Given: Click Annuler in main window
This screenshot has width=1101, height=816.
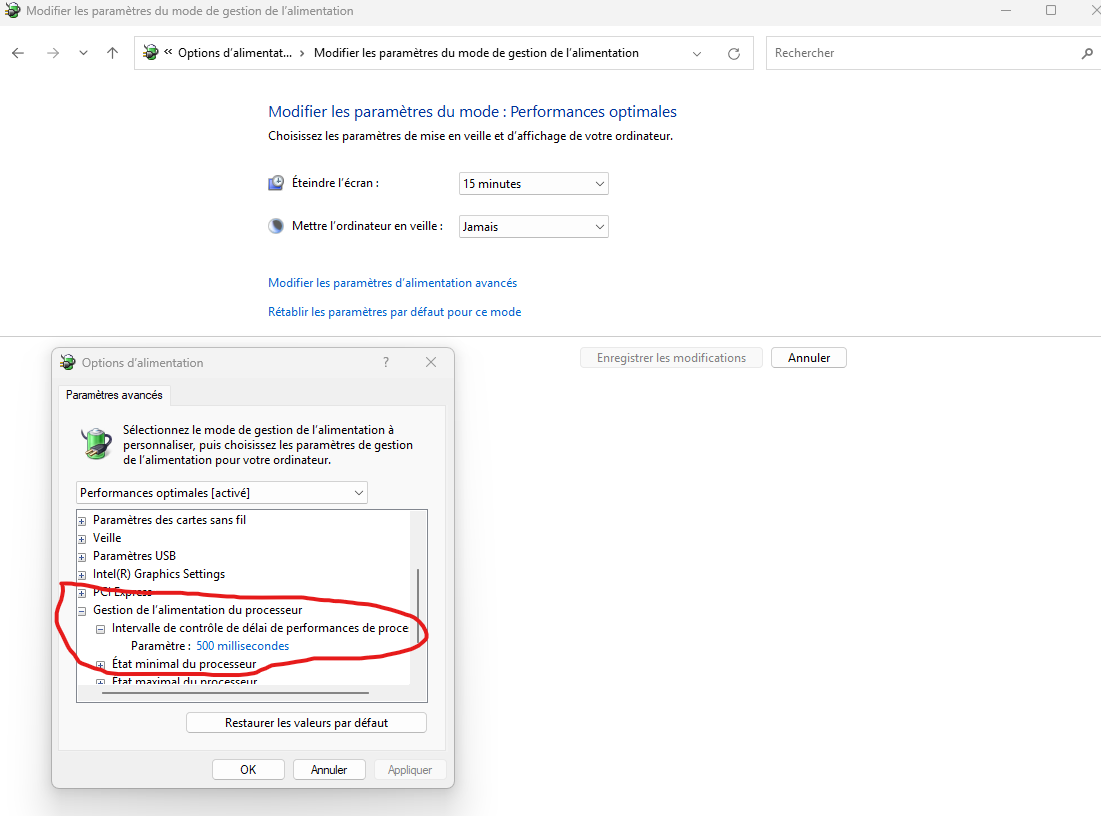Looking at the screenshot, I should pyautogui.click(x=809, y=358).
